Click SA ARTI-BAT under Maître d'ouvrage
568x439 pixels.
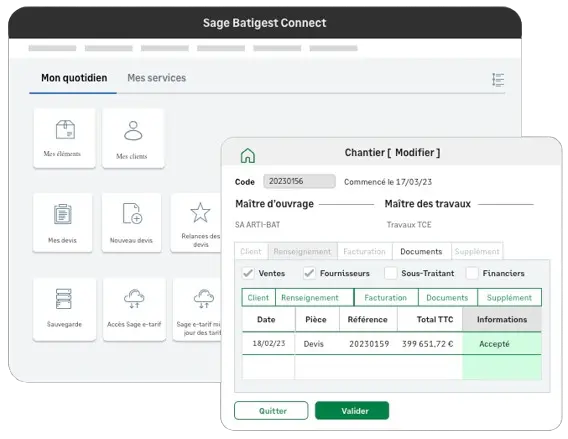[x=258, y=225]
